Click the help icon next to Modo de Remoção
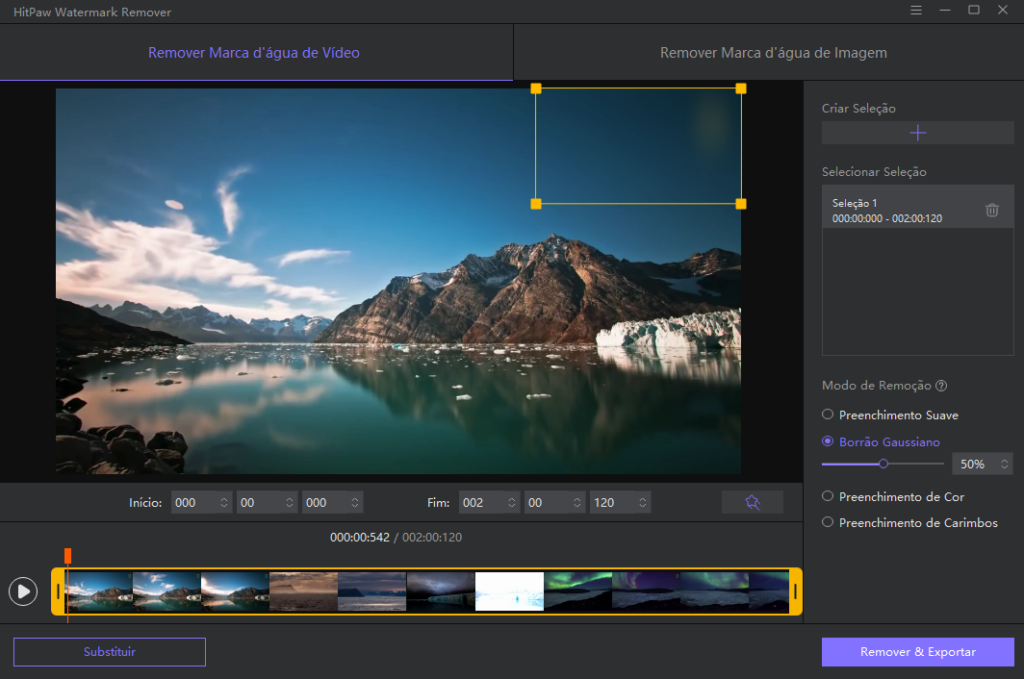This screenshot has width=1024, height=679. [941, 386]
